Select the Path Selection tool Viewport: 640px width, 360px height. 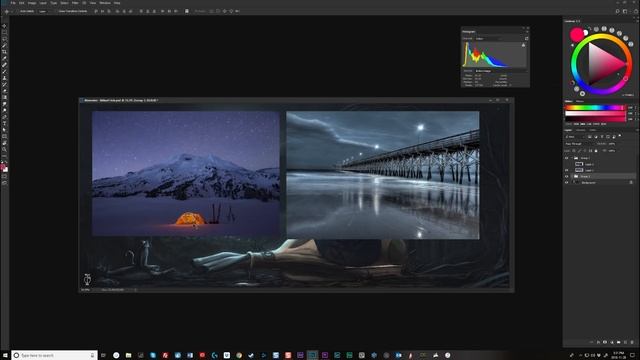4,130
